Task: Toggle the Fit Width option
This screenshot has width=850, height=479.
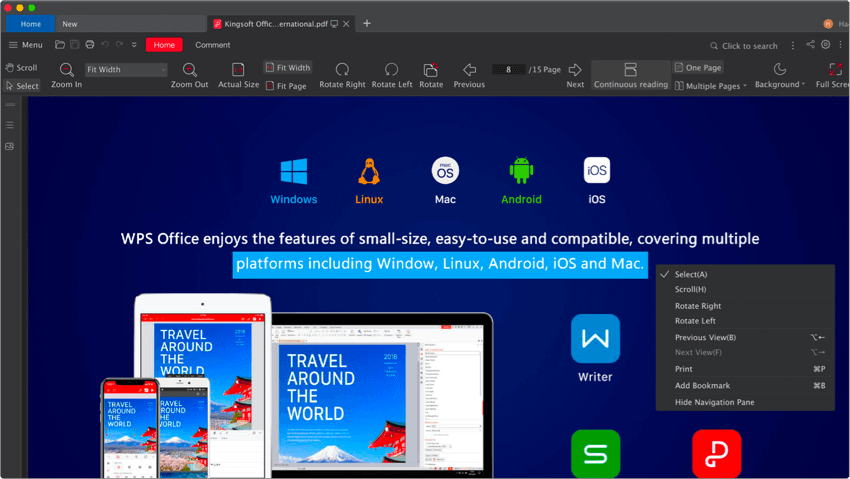Action: [x=288, y=68]
